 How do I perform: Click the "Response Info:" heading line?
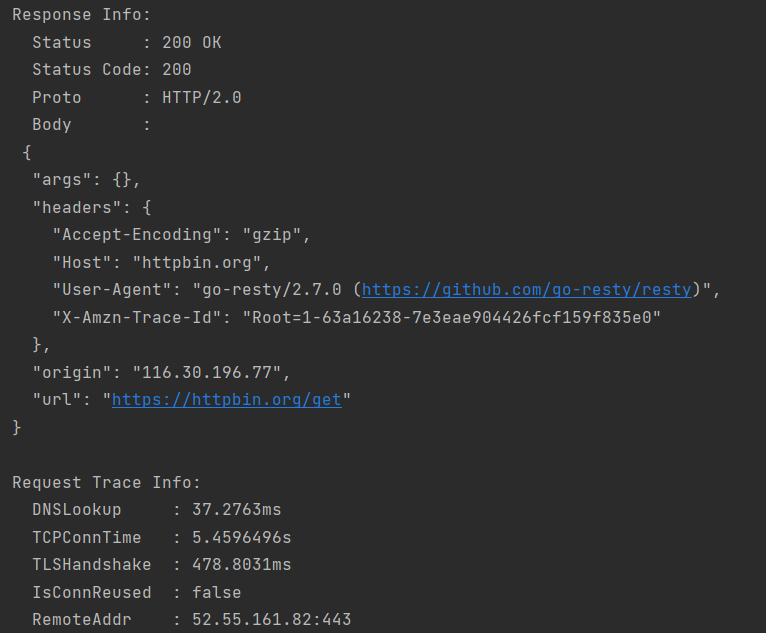(82, 16)
